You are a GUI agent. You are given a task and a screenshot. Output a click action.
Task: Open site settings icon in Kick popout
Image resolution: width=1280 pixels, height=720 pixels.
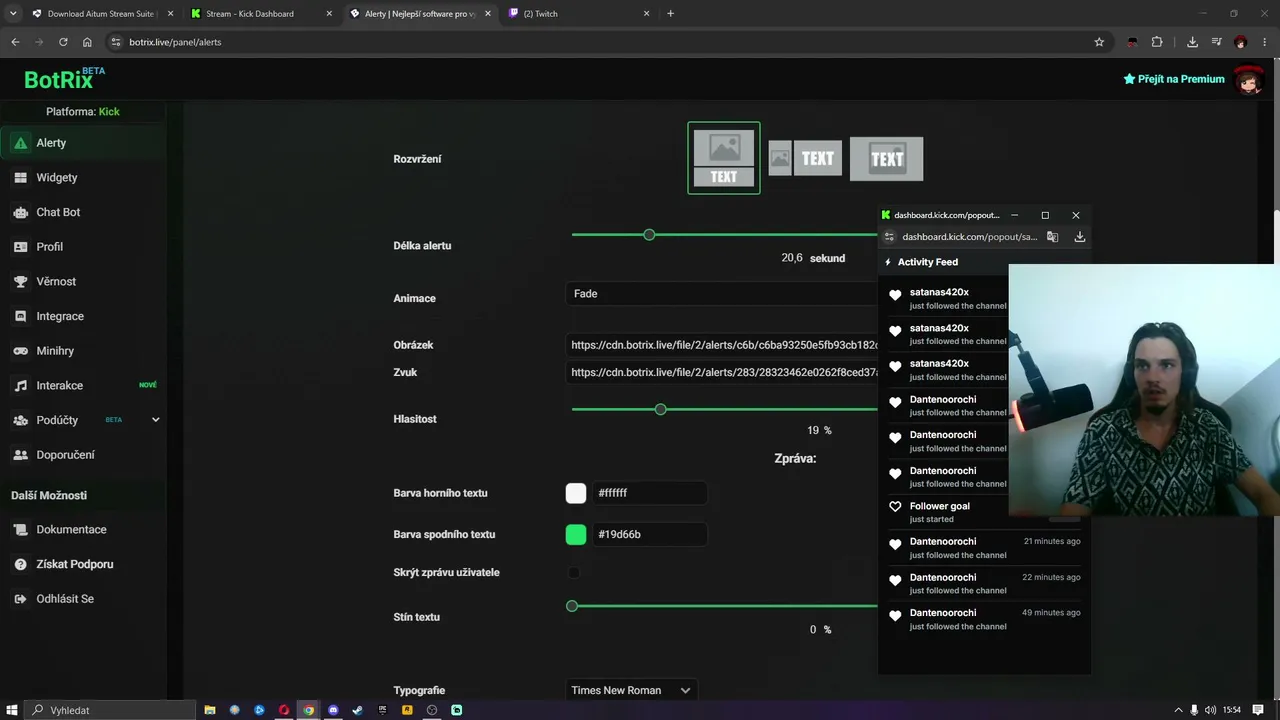click(889, 237)
